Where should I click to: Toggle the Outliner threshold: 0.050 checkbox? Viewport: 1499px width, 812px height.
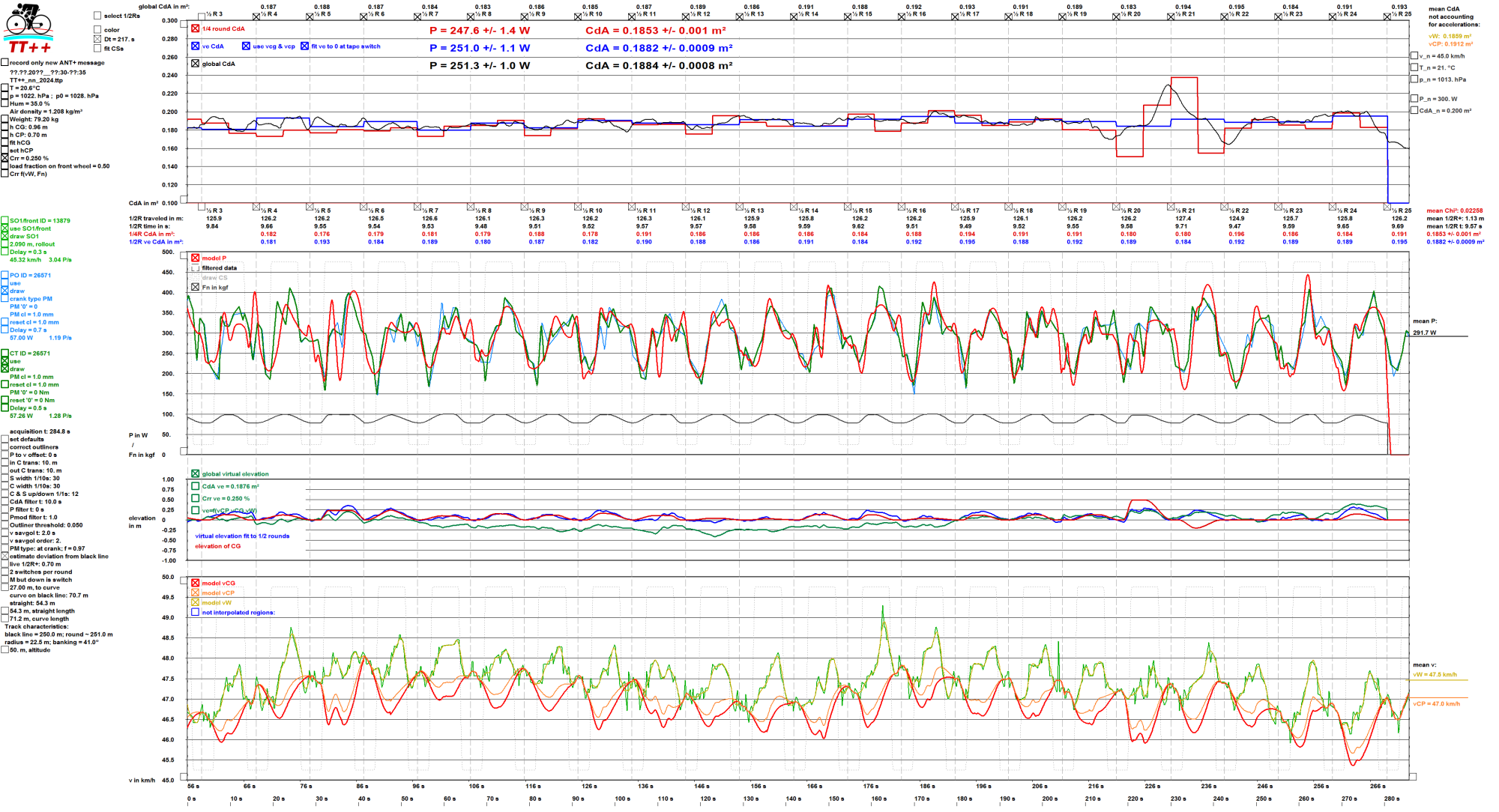4,526
